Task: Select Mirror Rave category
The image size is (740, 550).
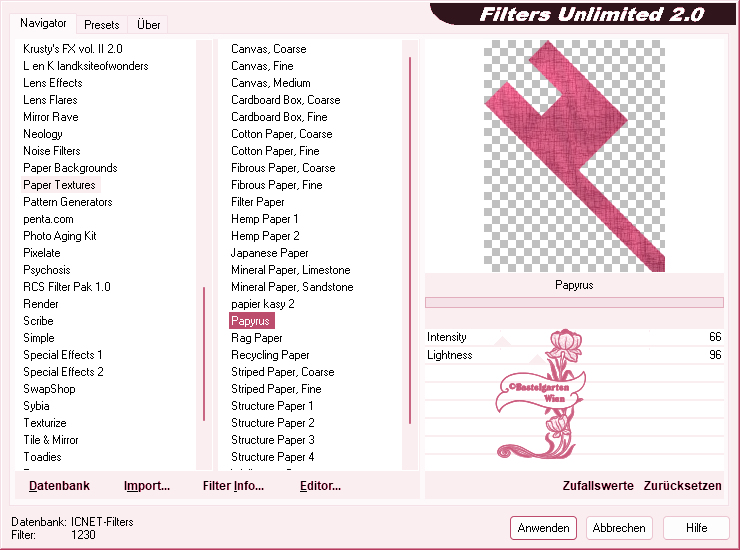Action: coord(50,117)
